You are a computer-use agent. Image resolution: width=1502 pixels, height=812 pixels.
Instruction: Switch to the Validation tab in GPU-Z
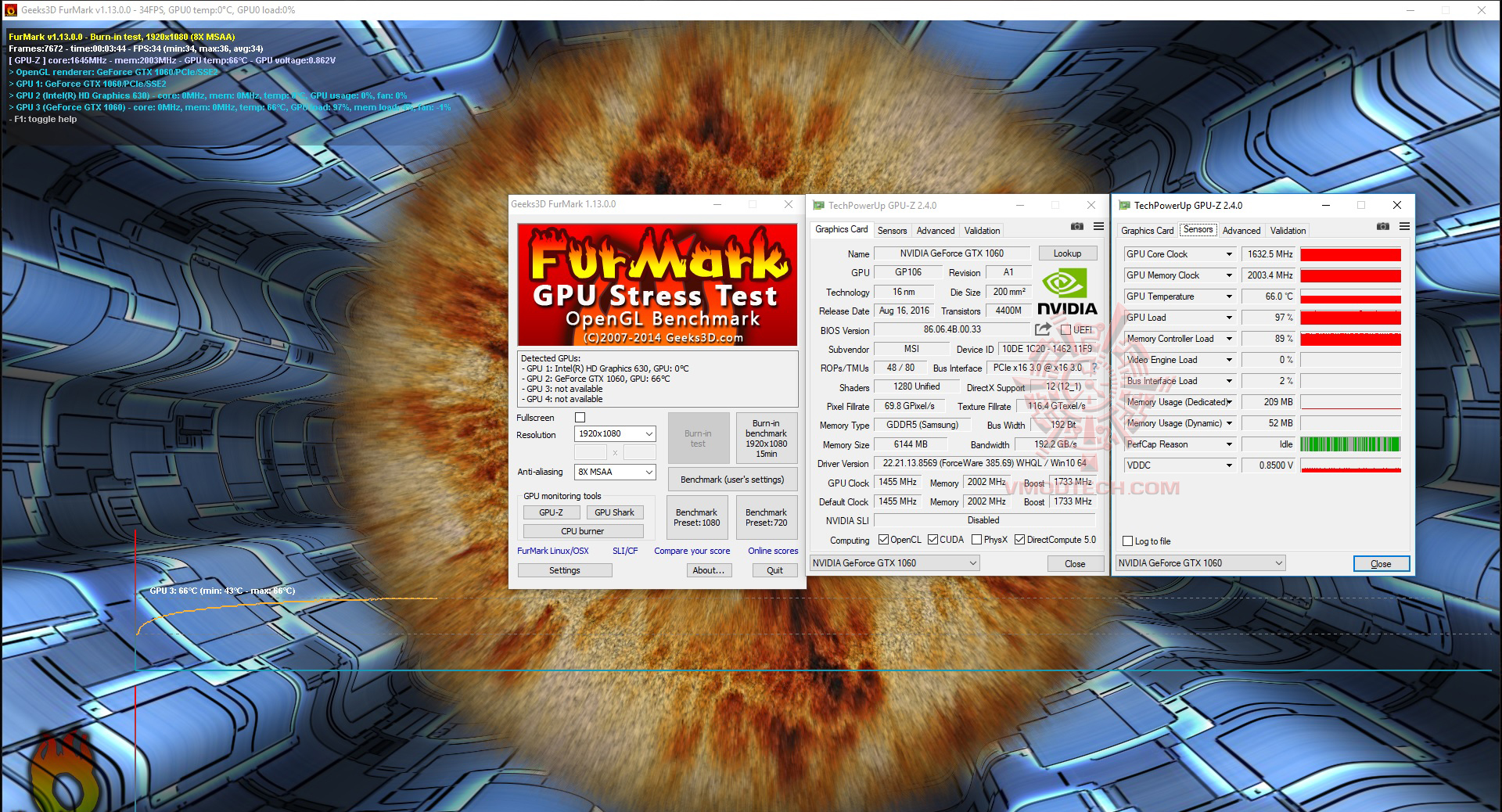pyautogui.click(x=981, y=230)
